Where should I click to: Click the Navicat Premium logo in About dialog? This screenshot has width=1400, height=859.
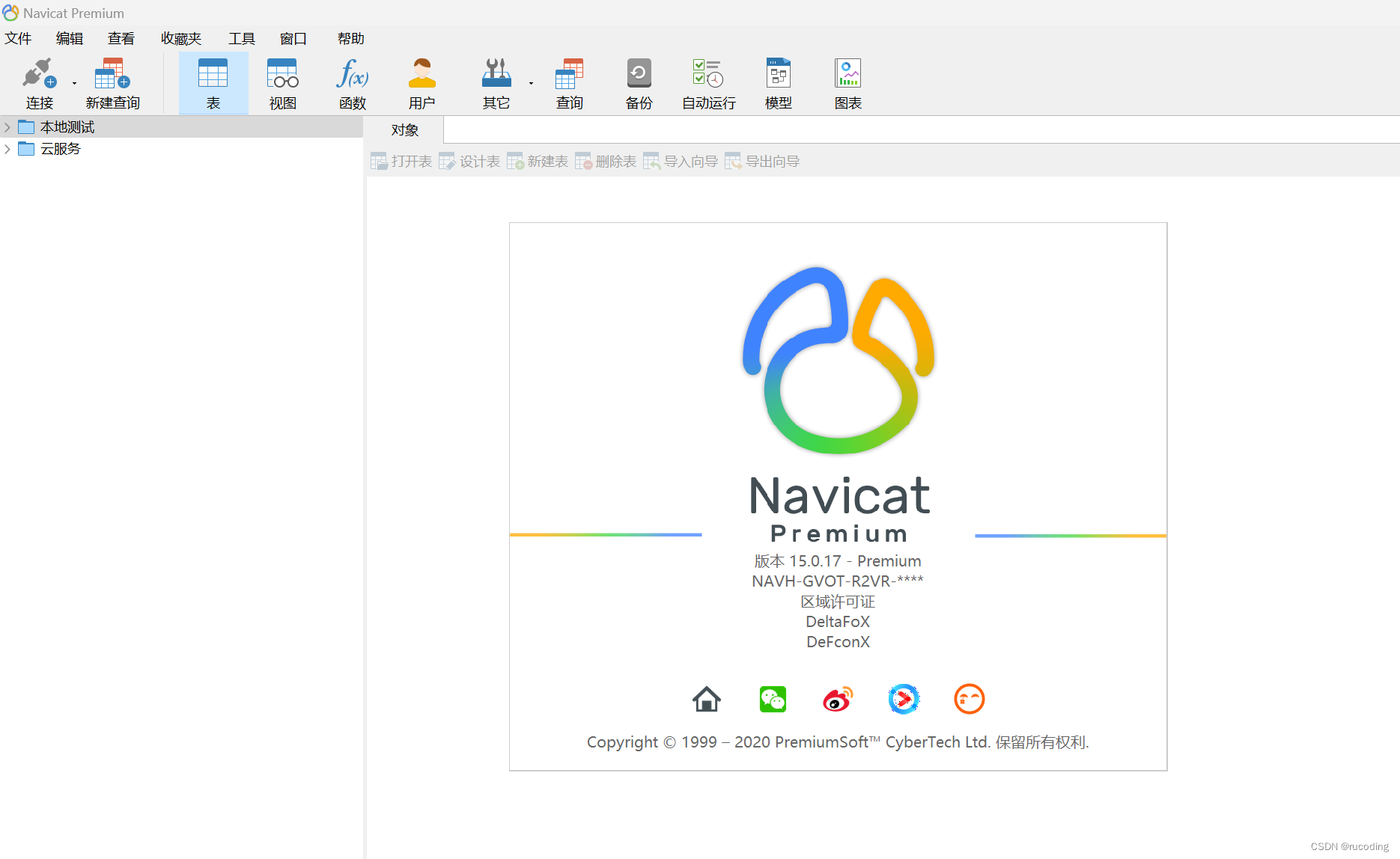pyautogui.click(x=839, y=360)
